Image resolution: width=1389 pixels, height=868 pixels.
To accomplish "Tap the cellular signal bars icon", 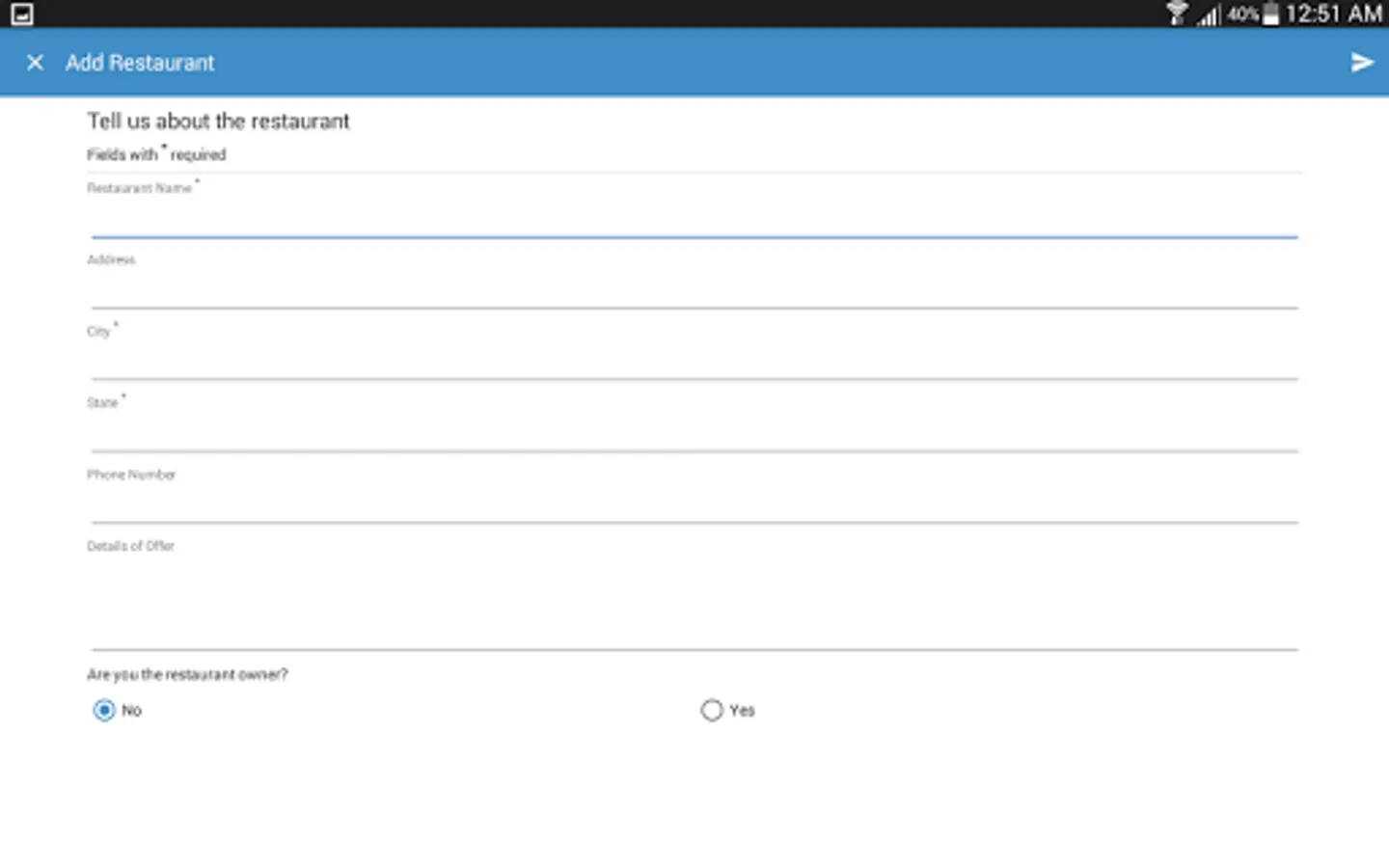I will (x=1210, y=14).
